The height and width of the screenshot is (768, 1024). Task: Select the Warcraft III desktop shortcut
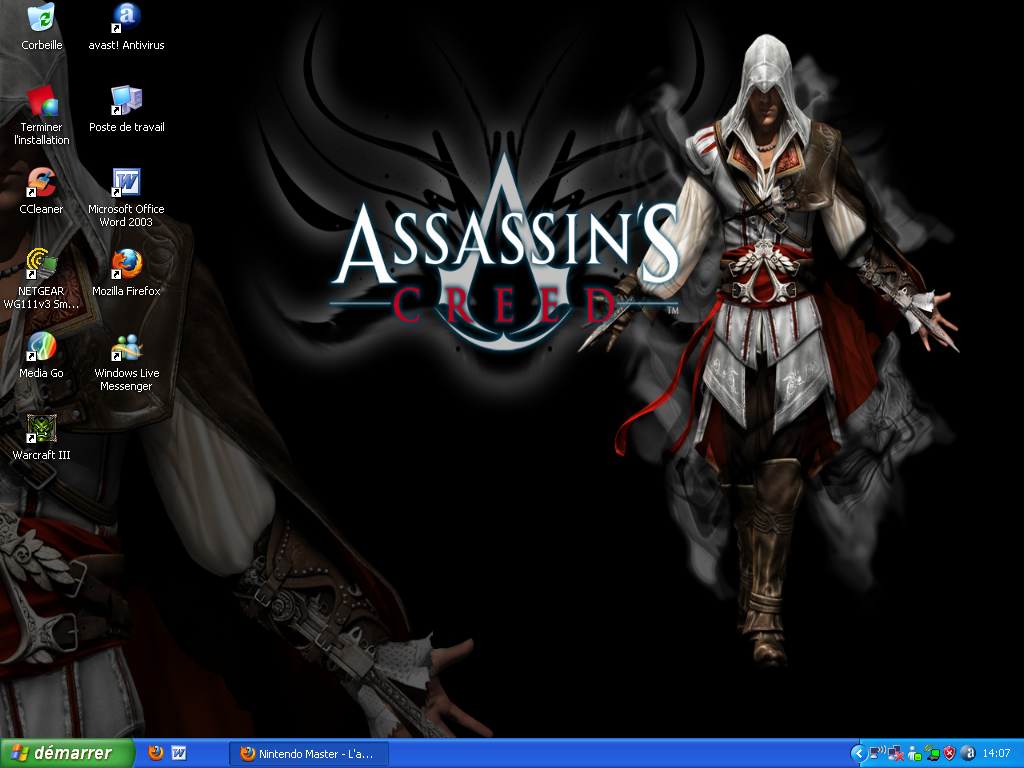tap(42, 437)
